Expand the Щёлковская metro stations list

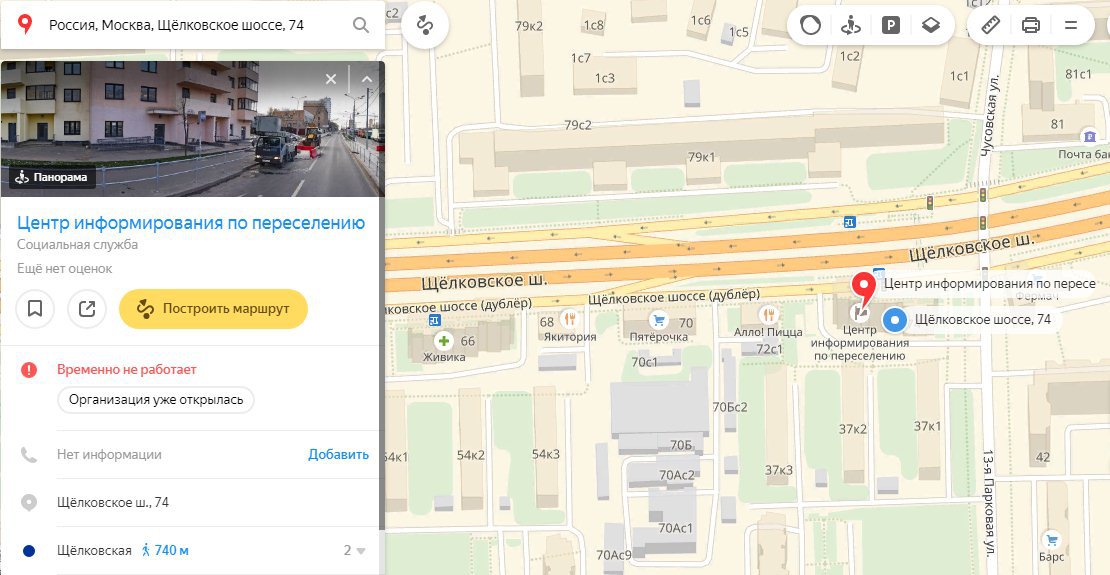click(x=355, y=550)
